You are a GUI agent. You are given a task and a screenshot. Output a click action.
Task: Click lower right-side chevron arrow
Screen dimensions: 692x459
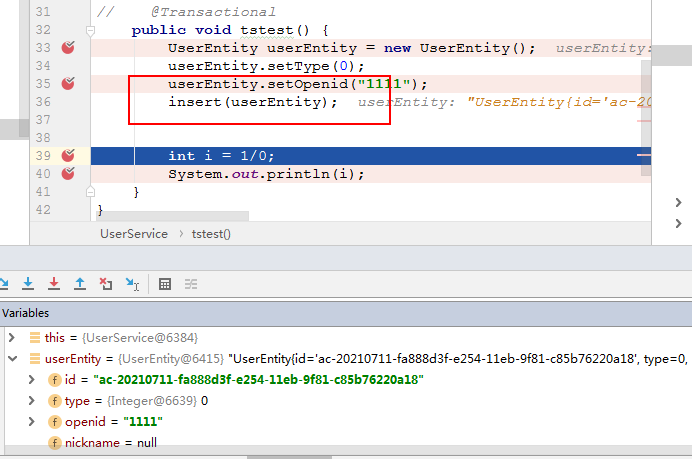[678, 224]
